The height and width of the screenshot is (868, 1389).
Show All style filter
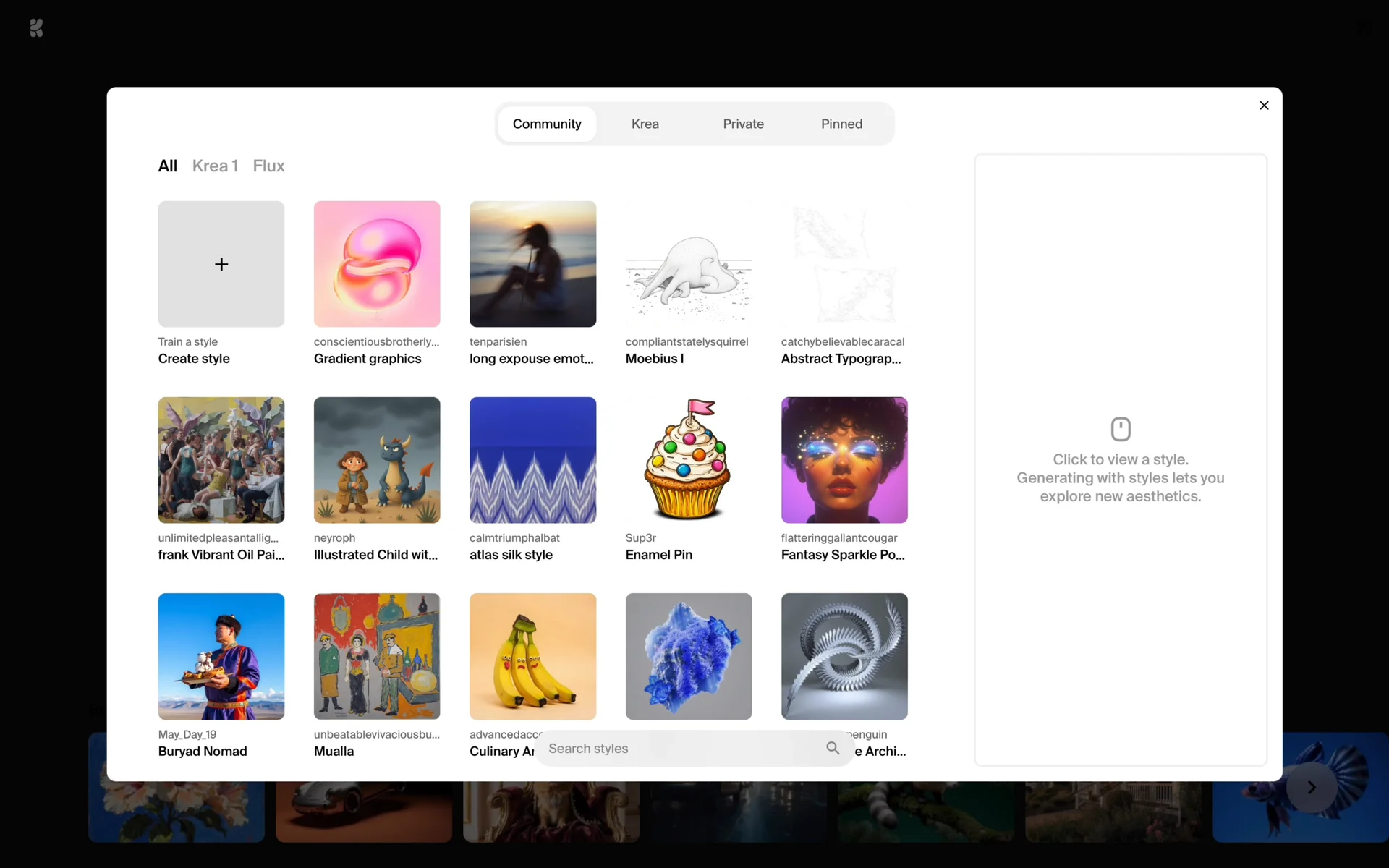pos(167,166)
